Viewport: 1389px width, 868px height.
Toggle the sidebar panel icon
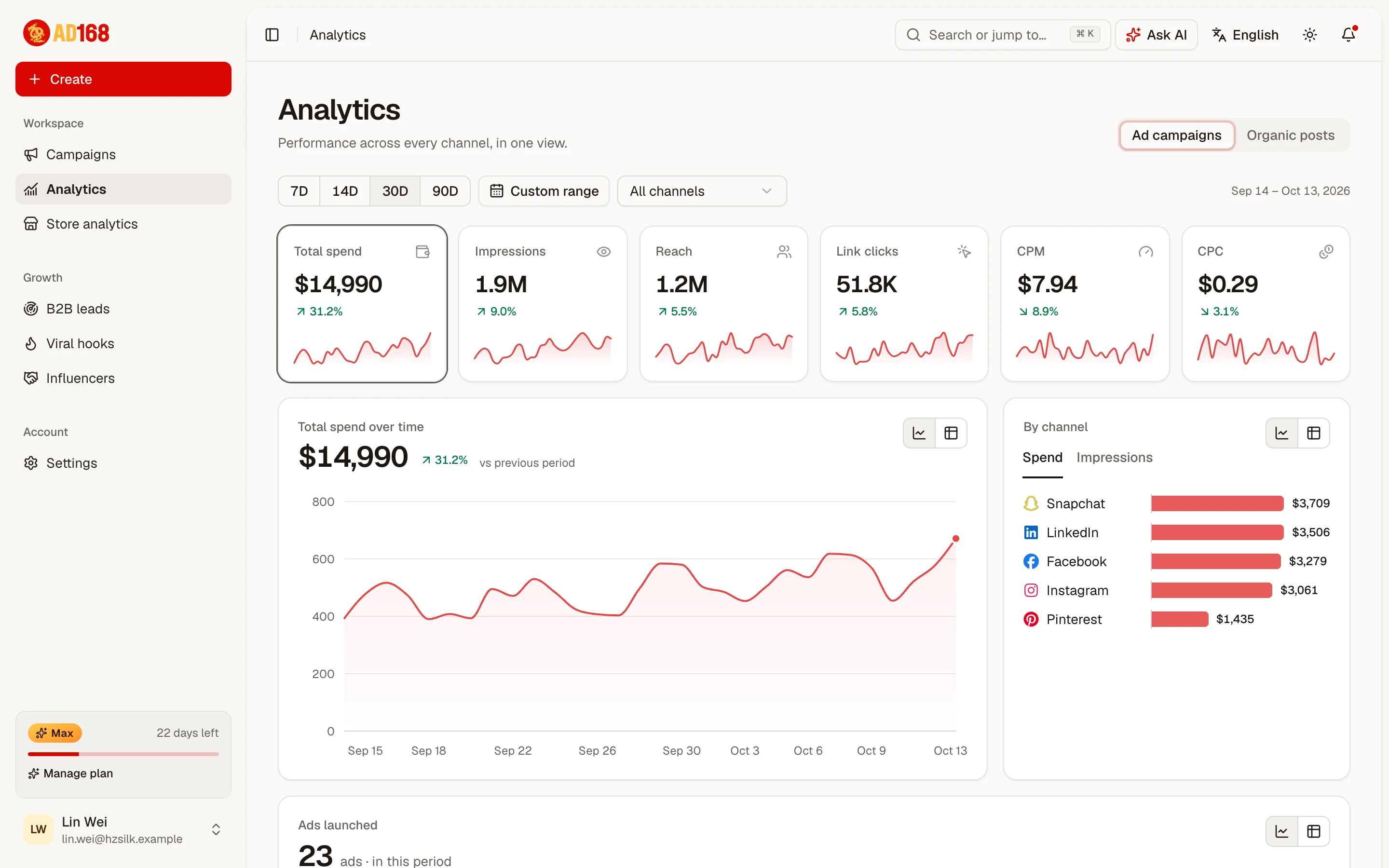(x=272, y=35)
